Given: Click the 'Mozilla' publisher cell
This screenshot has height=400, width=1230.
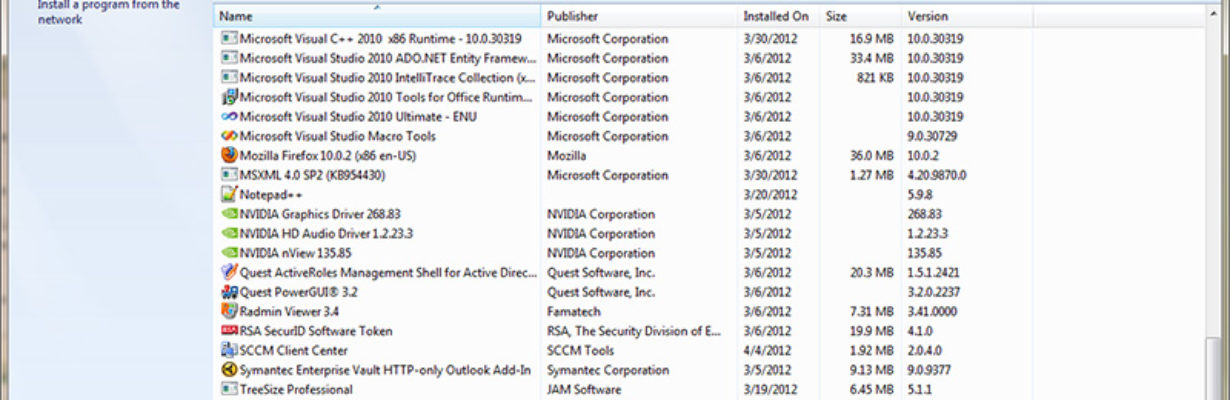Looking at the screenshot, I should click(x=567, y=156).
